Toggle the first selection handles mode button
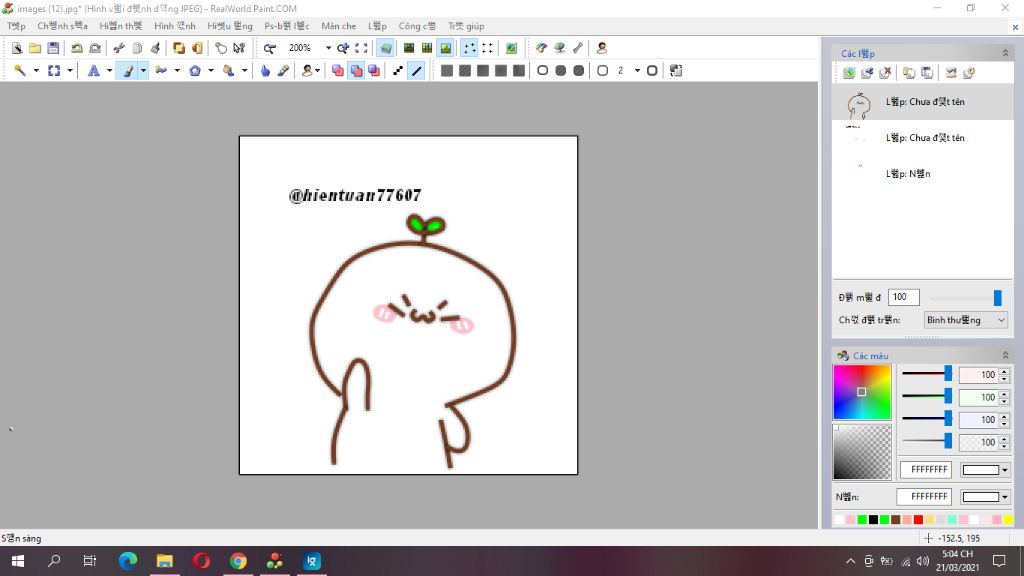Screen dimensions: 1024x576 pyautogui.click(x=470, y=48)
